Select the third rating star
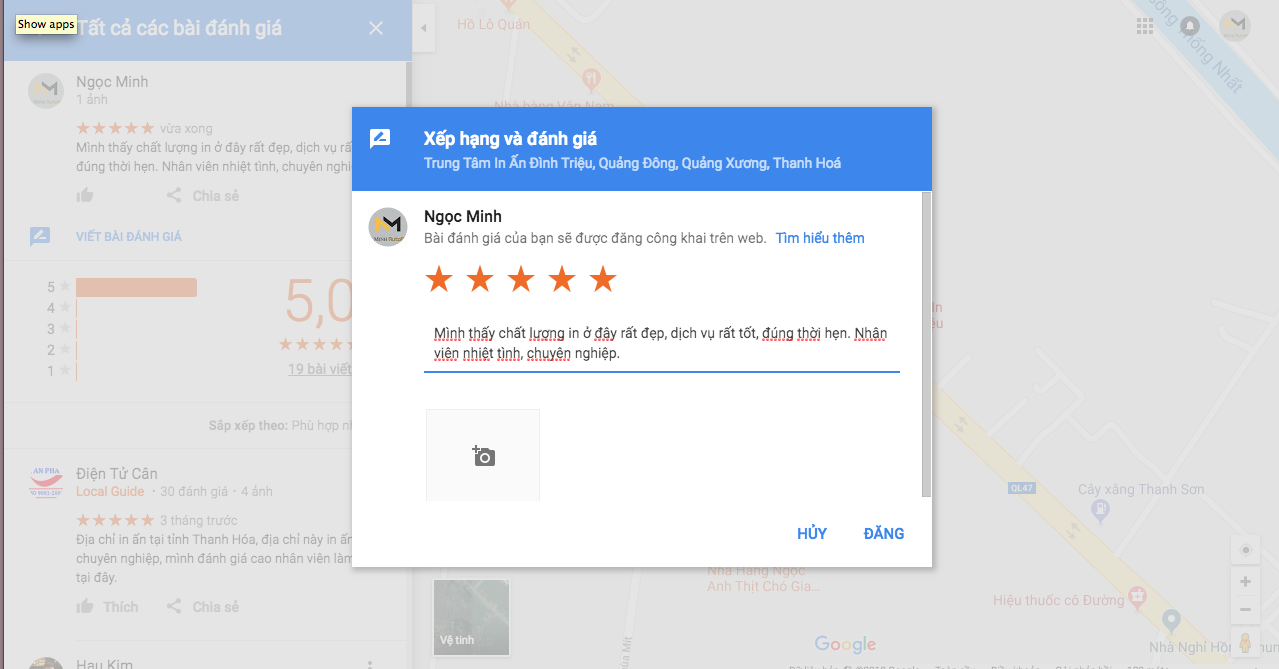 521,279
